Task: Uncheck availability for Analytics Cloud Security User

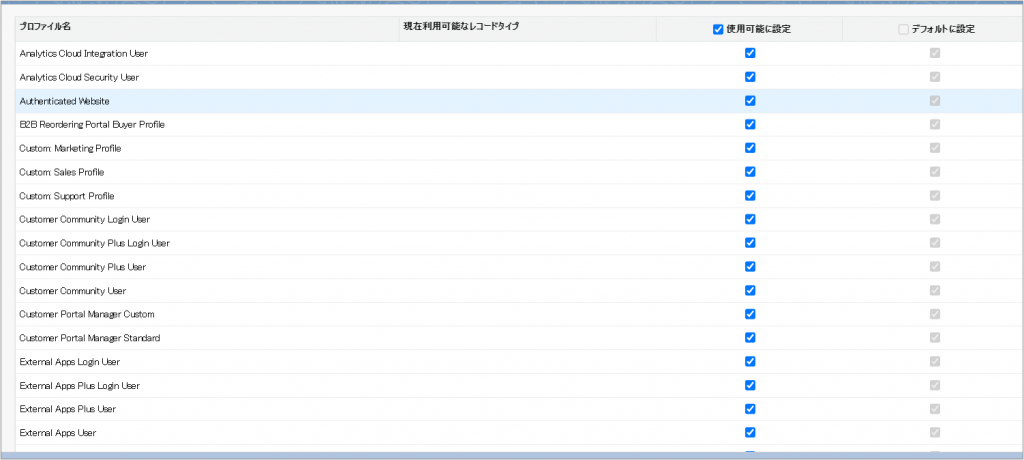Action: pyautogui.click(x=750, y=77)
